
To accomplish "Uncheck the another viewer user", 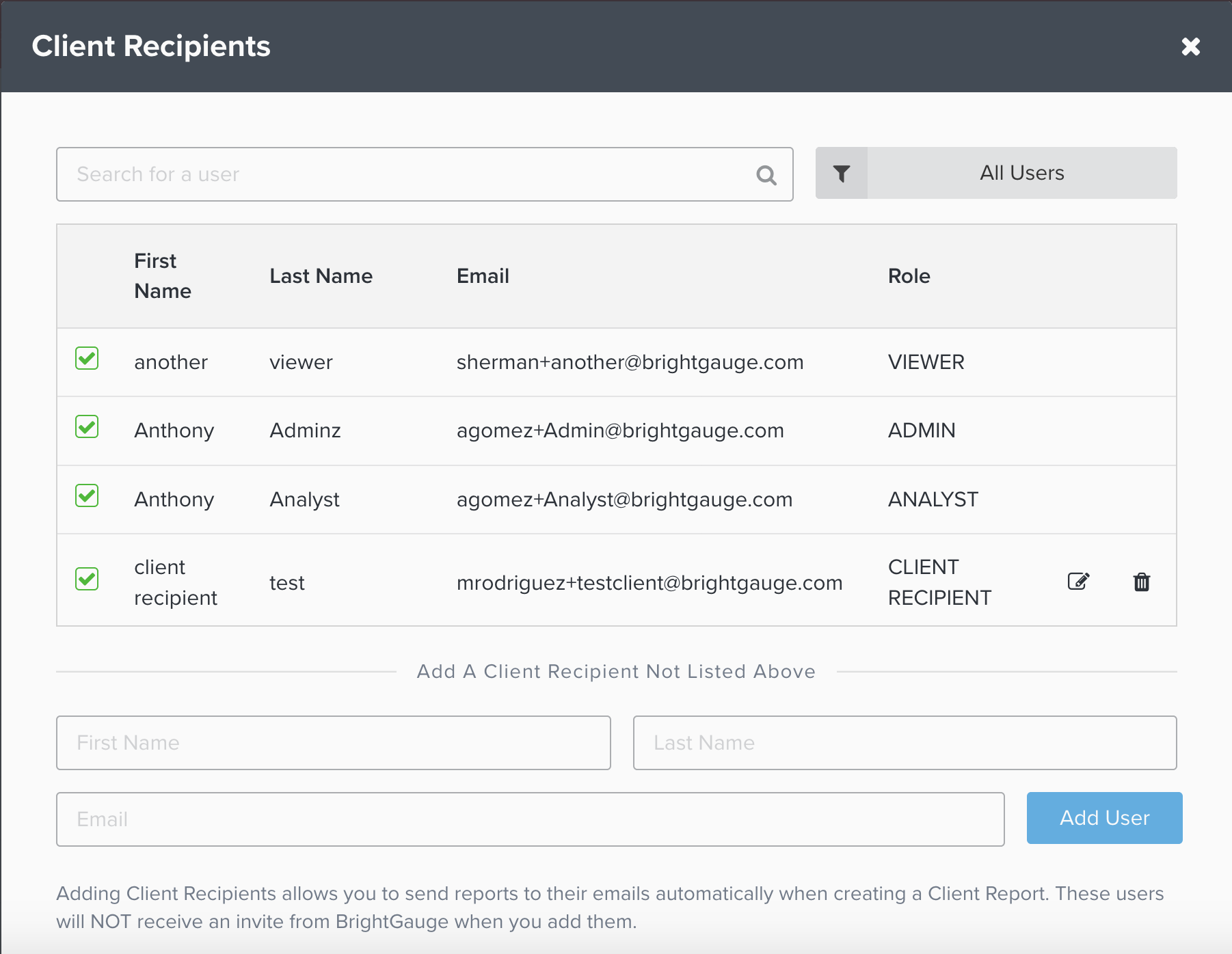I will click(87, 358).
